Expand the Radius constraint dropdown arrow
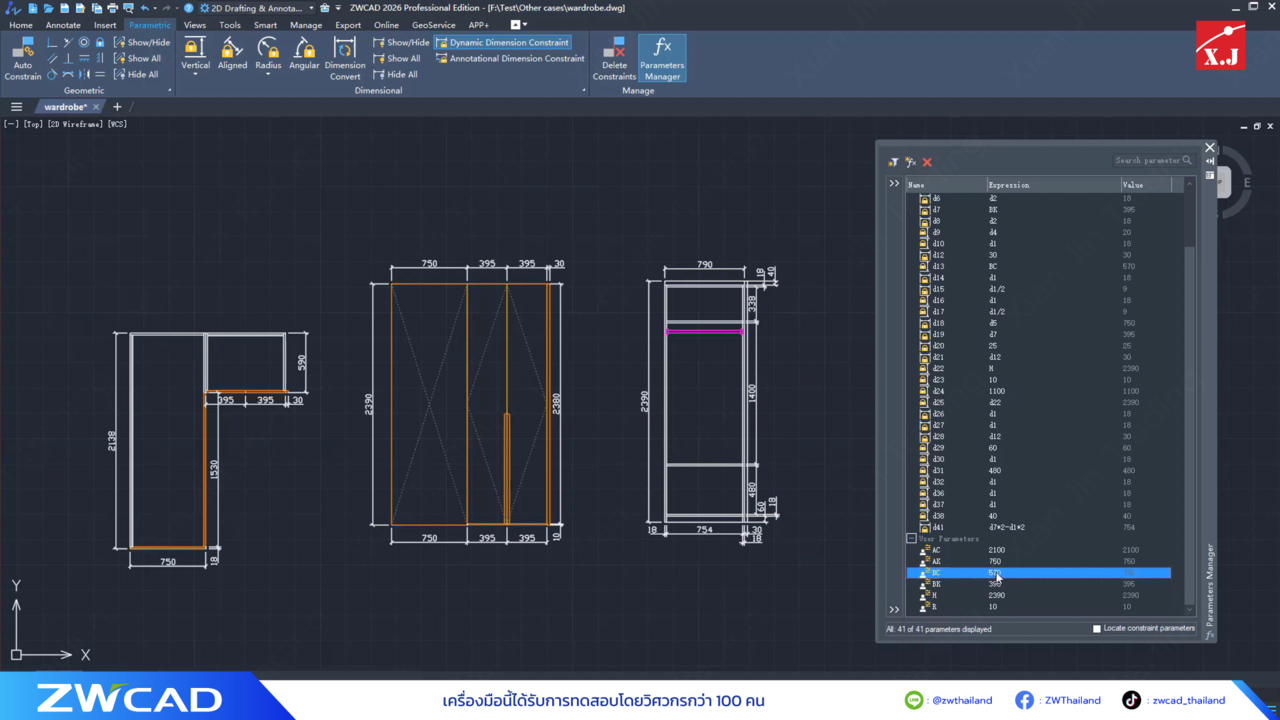Screen dimensions: 1280x720 [268, 75]
